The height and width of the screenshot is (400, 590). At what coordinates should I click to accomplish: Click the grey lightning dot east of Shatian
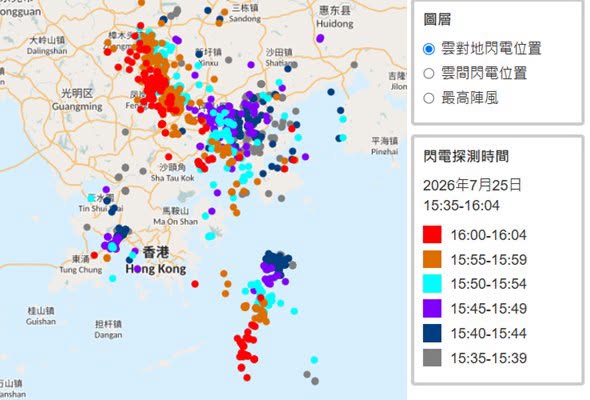(x=354, y=65)
